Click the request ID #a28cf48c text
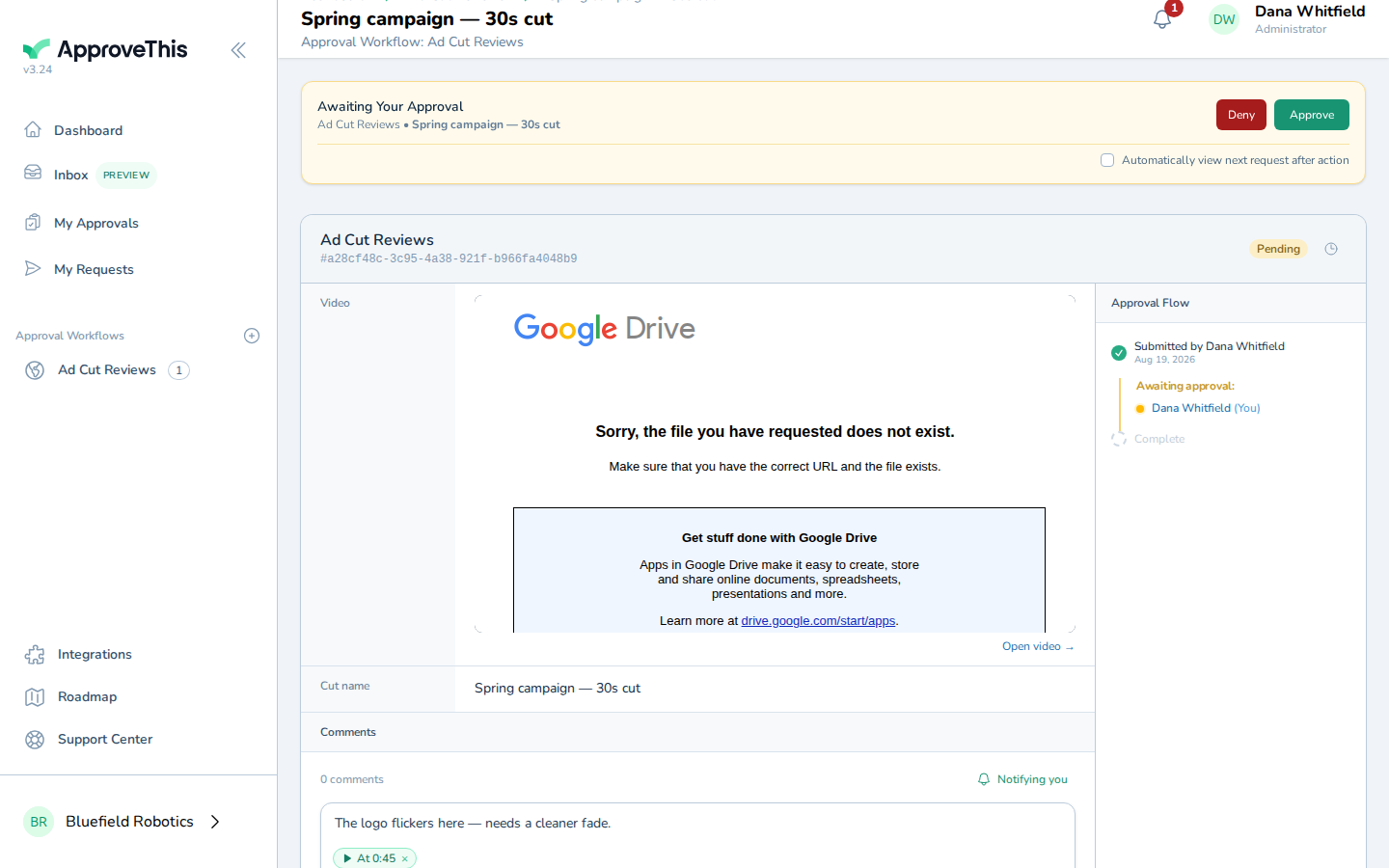 pos(449,258)
